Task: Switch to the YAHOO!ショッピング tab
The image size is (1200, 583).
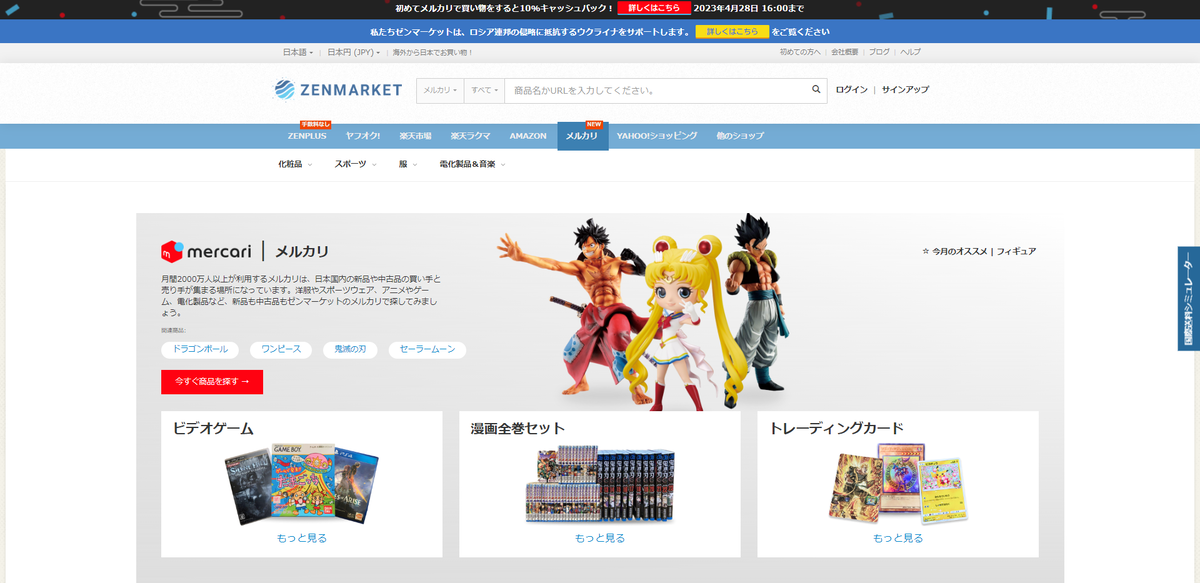Action: coord(657,136)
